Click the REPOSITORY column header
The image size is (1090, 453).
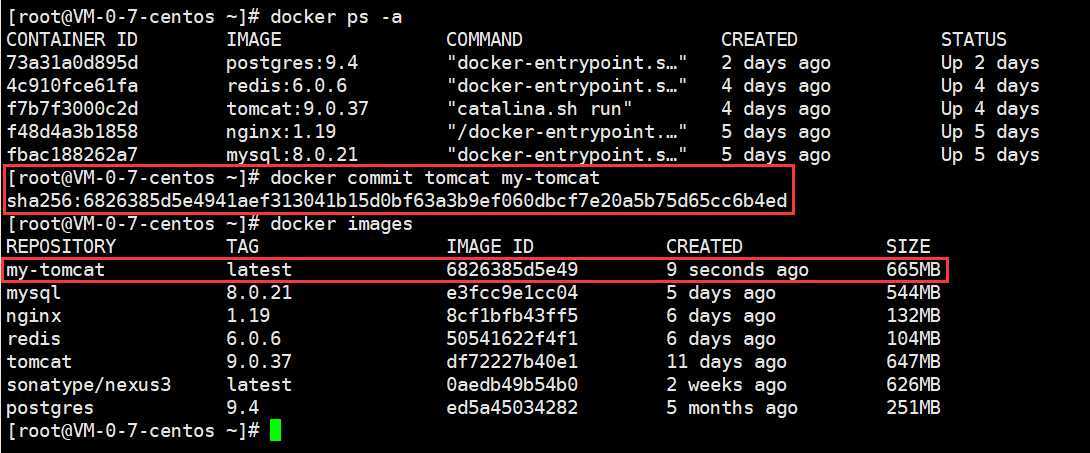[x=61, y=246]
